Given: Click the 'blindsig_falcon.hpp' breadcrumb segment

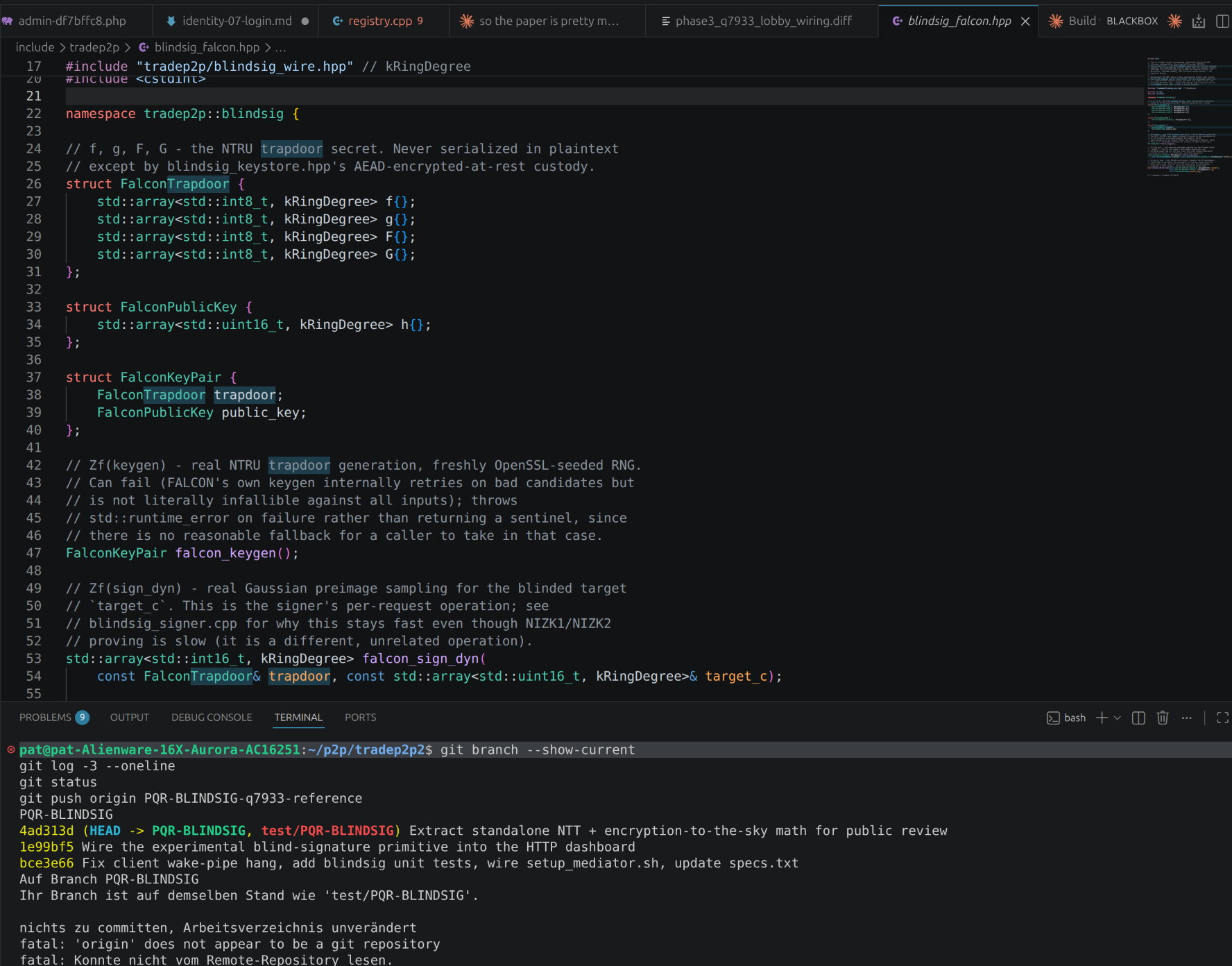Looking at the screenshot, I should [207, 47].
